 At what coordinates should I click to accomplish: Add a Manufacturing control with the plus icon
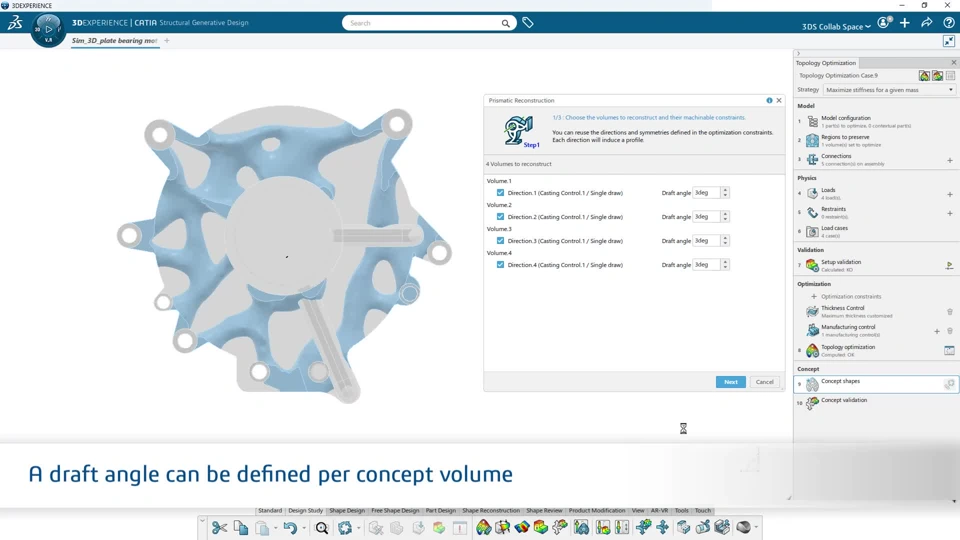pos(937,331)
